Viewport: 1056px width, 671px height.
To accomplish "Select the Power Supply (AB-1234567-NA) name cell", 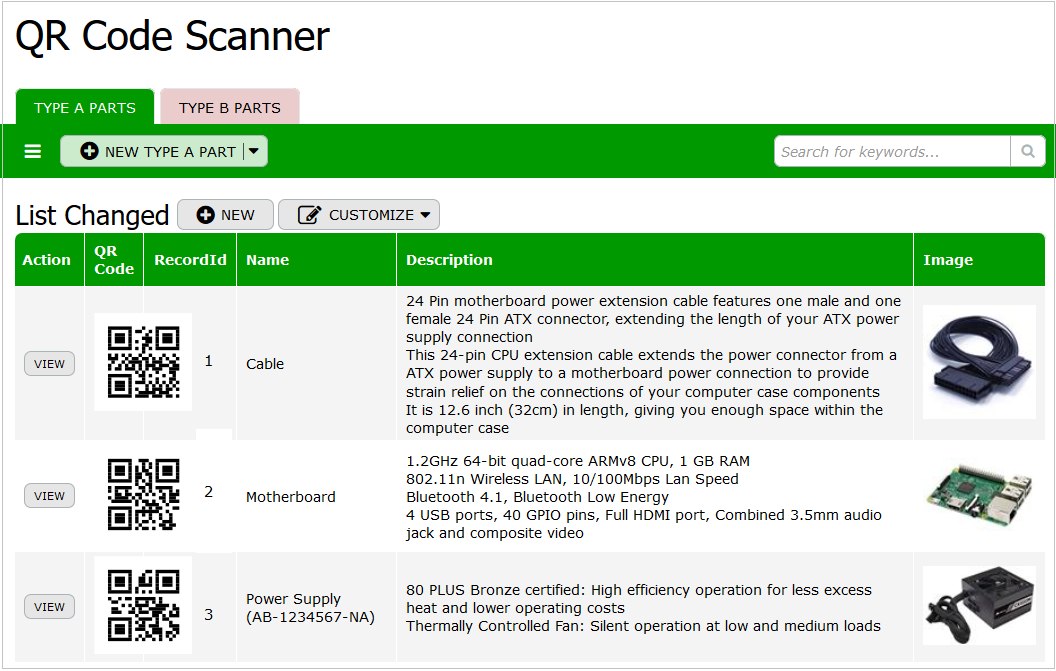I will tap(310, 608).
